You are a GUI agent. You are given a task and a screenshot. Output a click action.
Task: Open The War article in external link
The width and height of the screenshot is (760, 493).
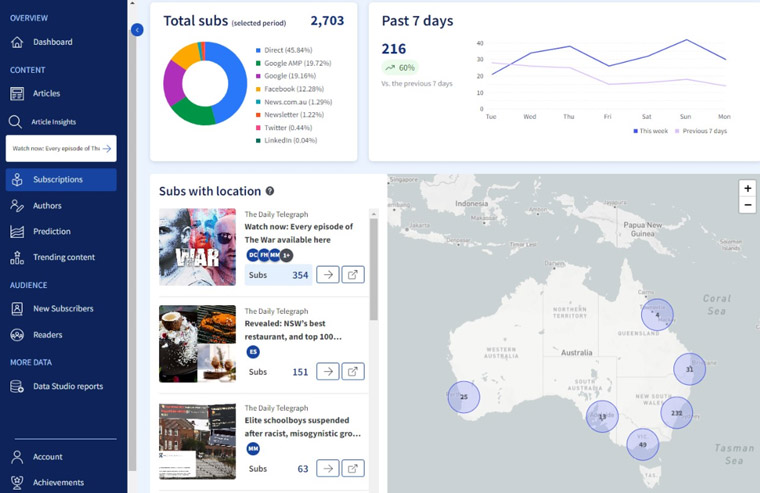[x=353, y=274]
